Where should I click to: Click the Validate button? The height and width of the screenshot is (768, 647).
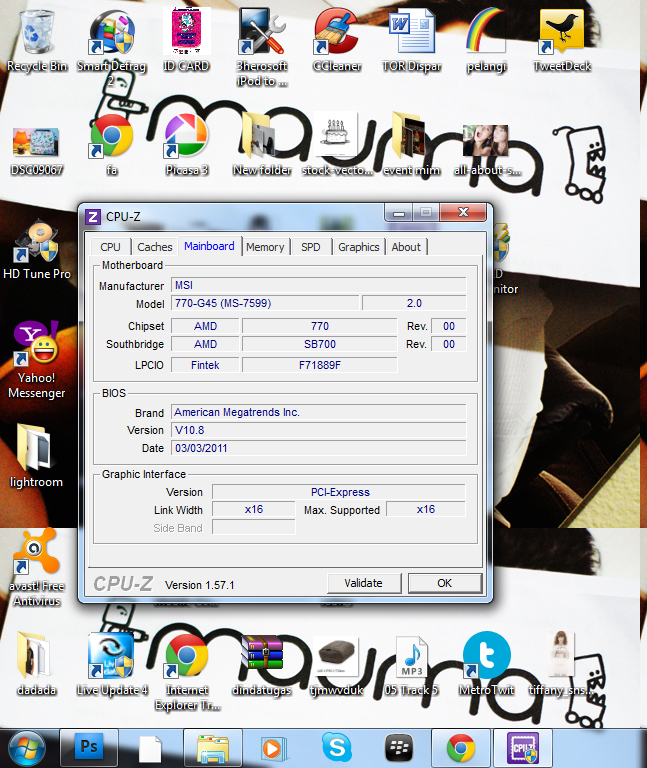coord(363,583)
